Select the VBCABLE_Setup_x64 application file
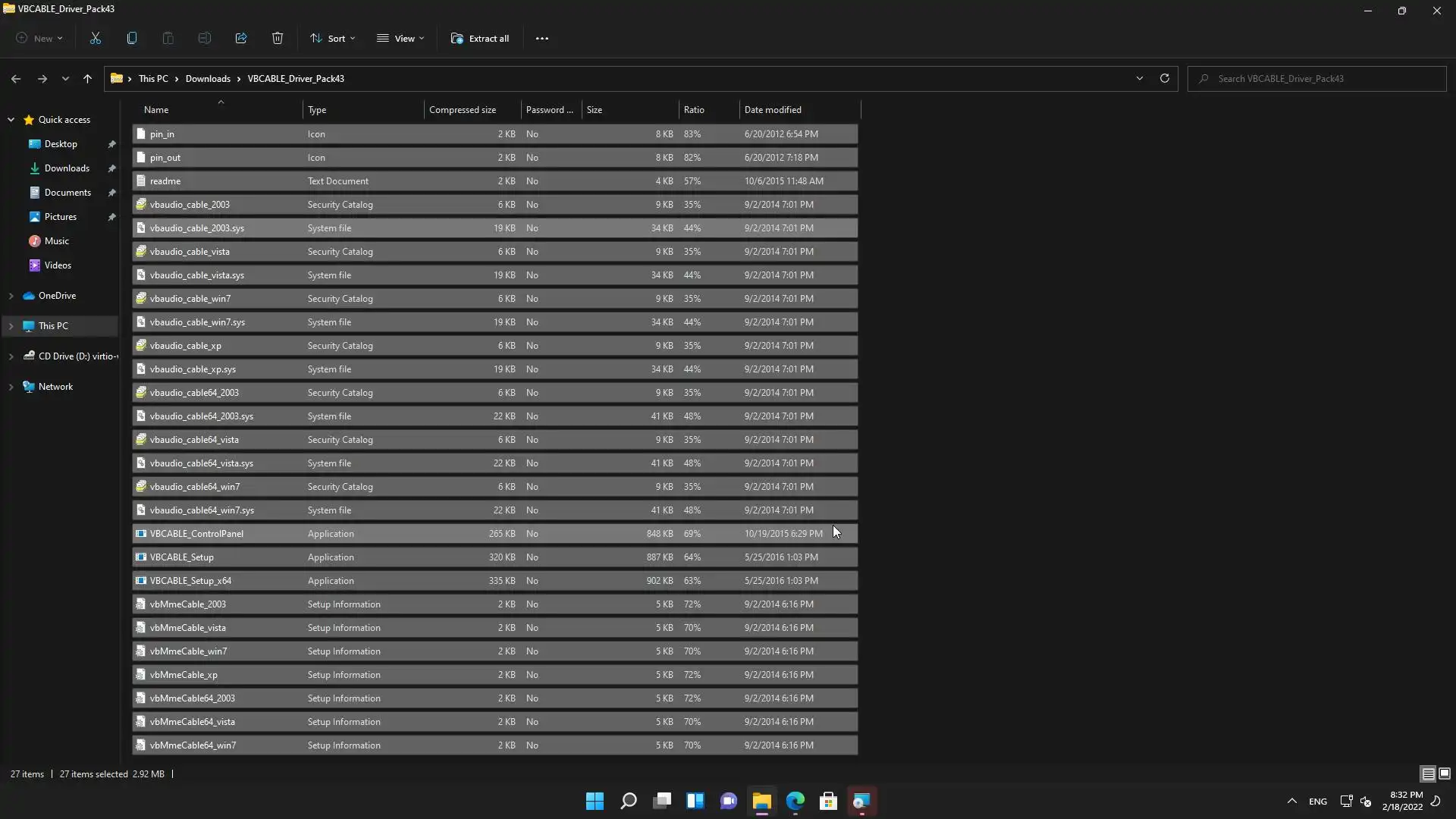The height and width of the screenshot is (819, 1456). click(x=190, y=581)
